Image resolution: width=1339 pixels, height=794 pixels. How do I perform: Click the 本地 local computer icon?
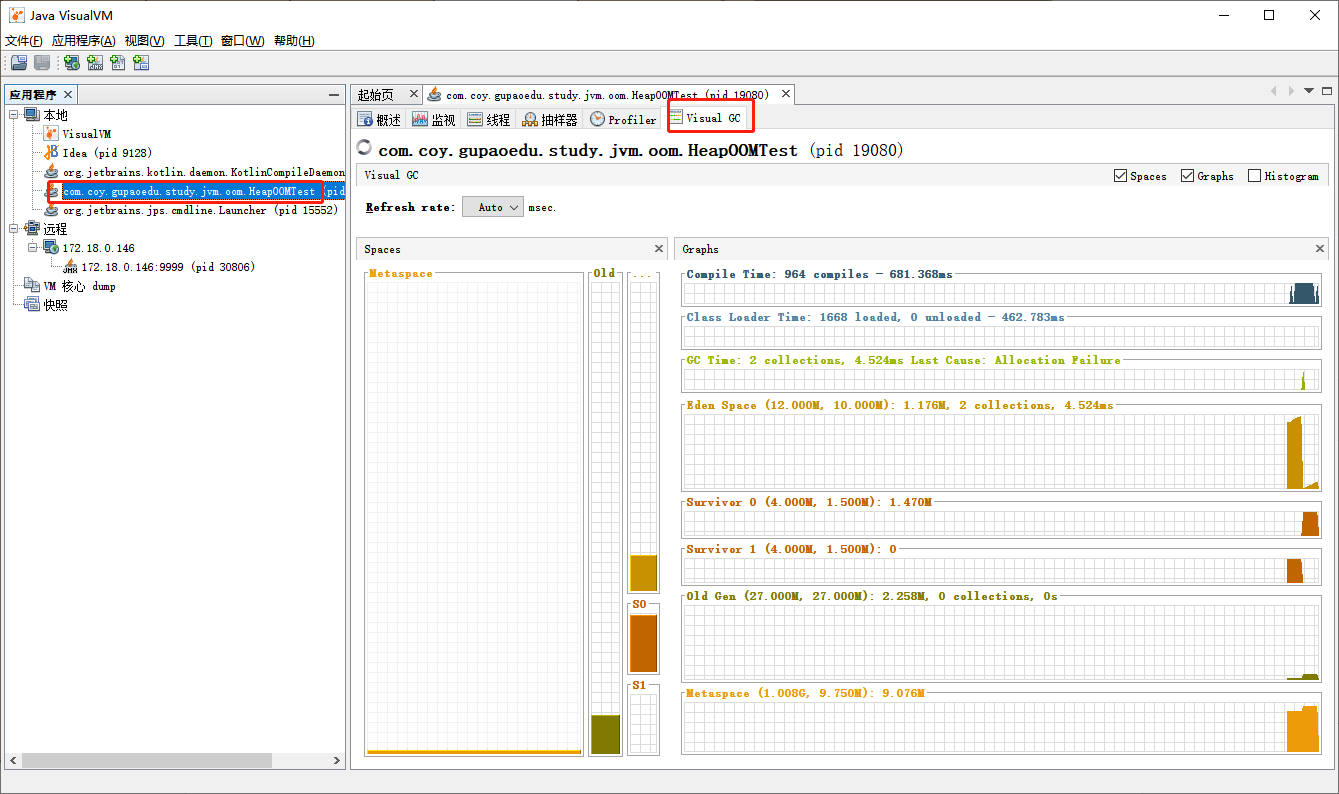click(32, 115)
